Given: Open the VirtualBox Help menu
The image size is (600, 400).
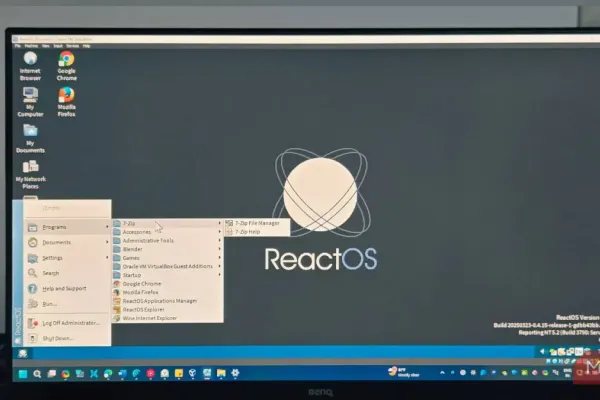Looking at the screenshot, I should (x=86, y=46).
